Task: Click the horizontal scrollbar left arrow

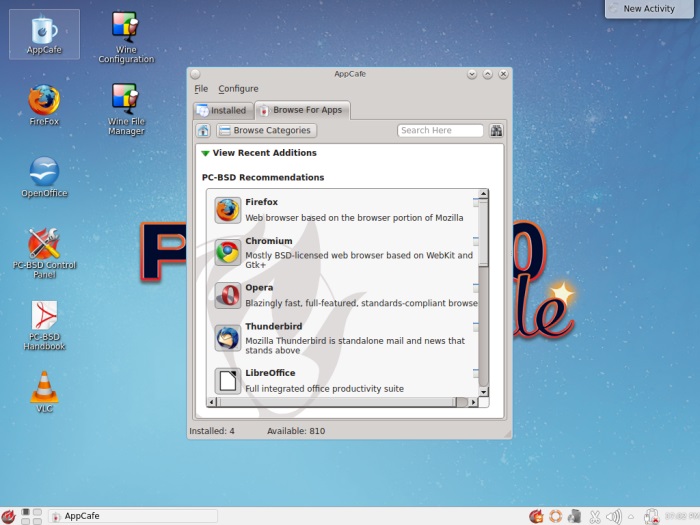Action: click(x=212, y=402)
